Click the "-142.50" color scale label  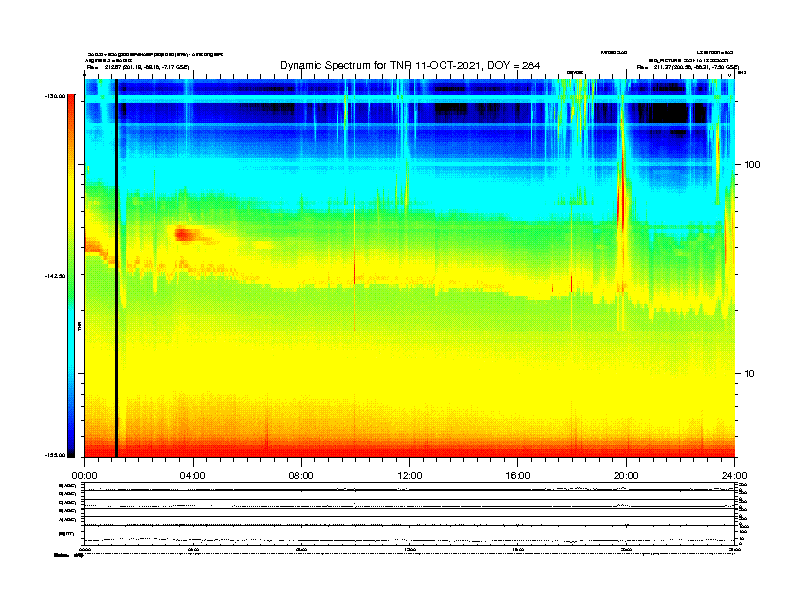(55, 276)
